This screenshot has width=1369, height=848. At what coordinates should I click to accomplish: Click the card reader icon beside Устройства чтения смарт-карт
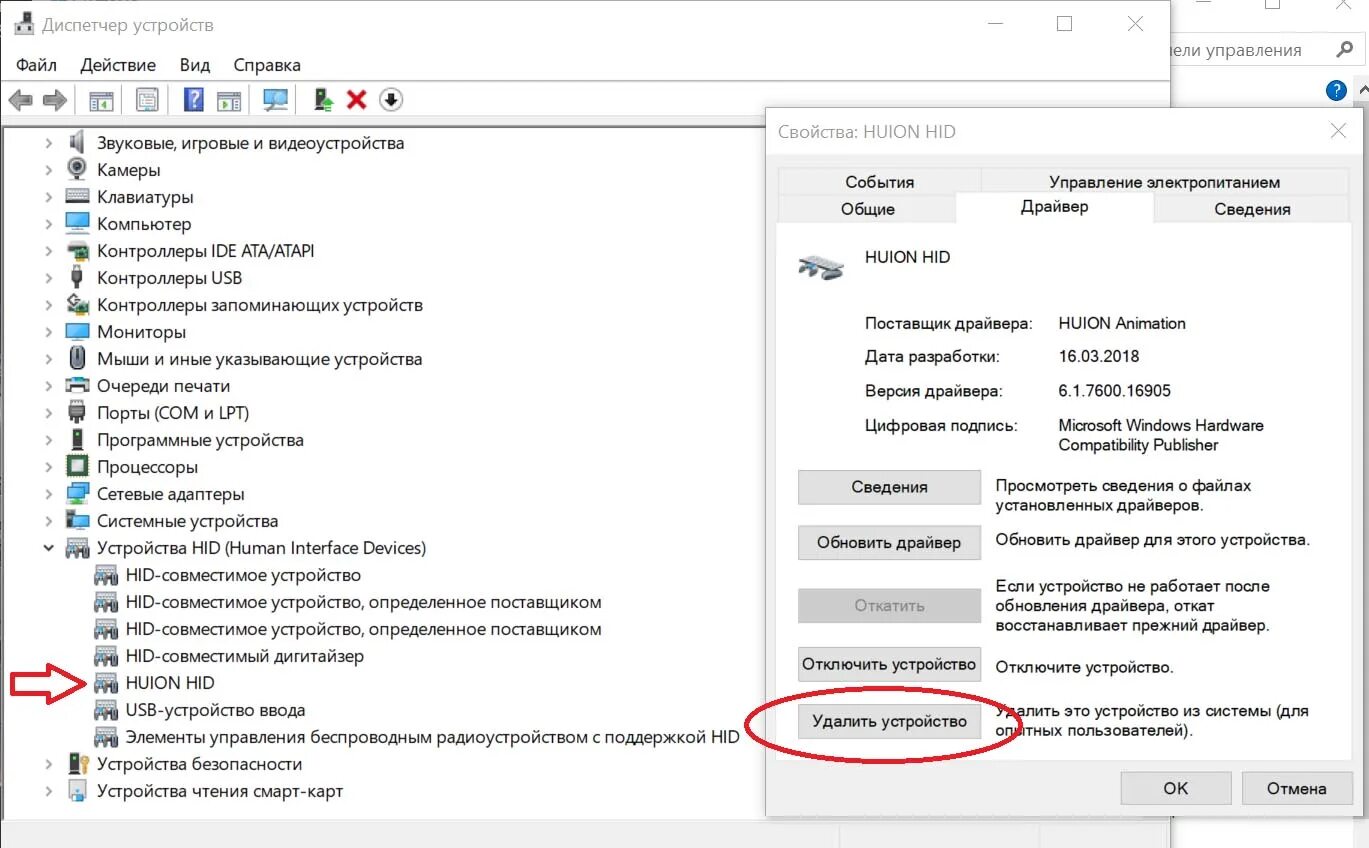click(77, 791)
